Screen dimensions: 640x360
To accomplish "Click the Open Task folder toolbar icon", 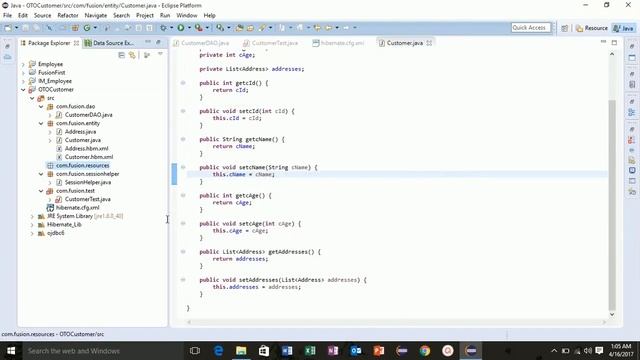I will [250, 28].
